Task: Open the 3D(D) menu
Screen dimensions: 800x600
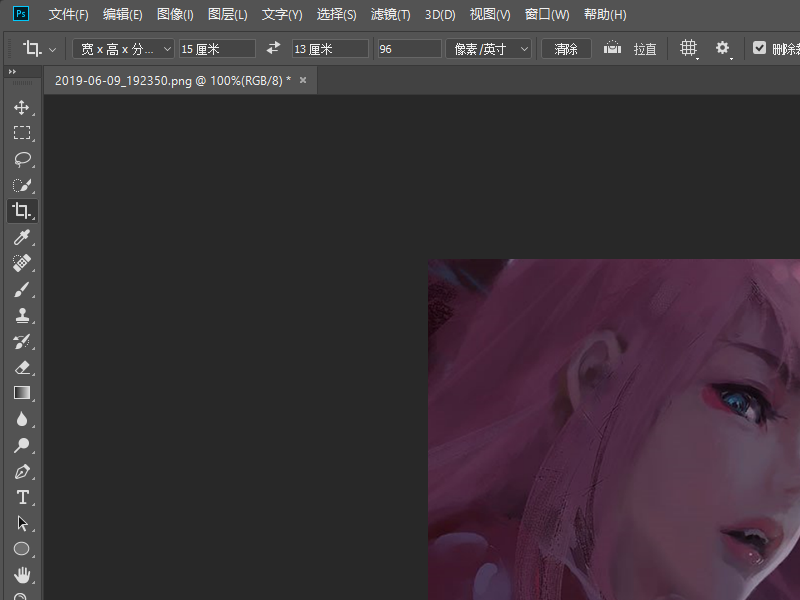Action: (x=440, y=15)
